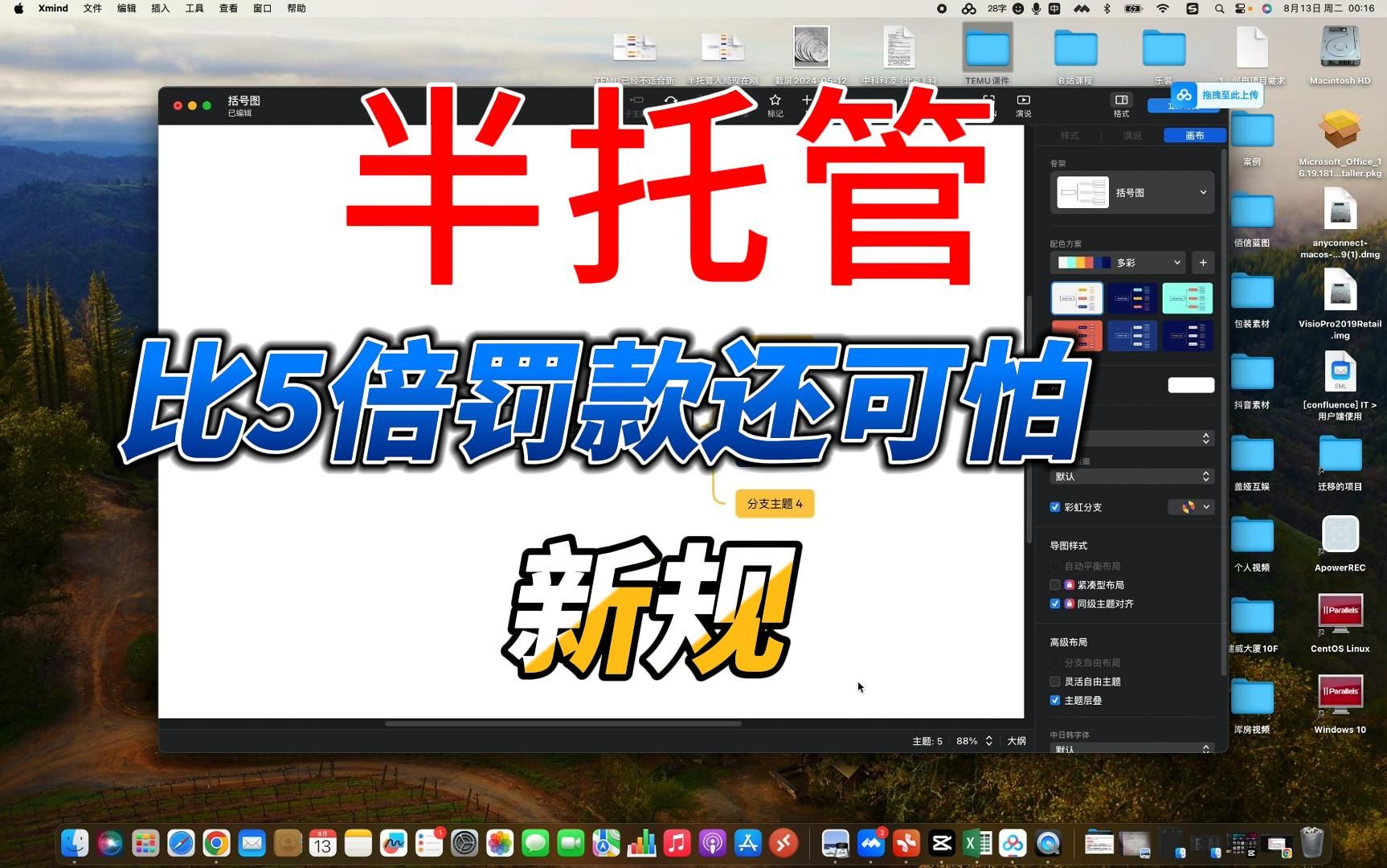
Task: Open Spotlight search in menu bar
Action: 1219,8
